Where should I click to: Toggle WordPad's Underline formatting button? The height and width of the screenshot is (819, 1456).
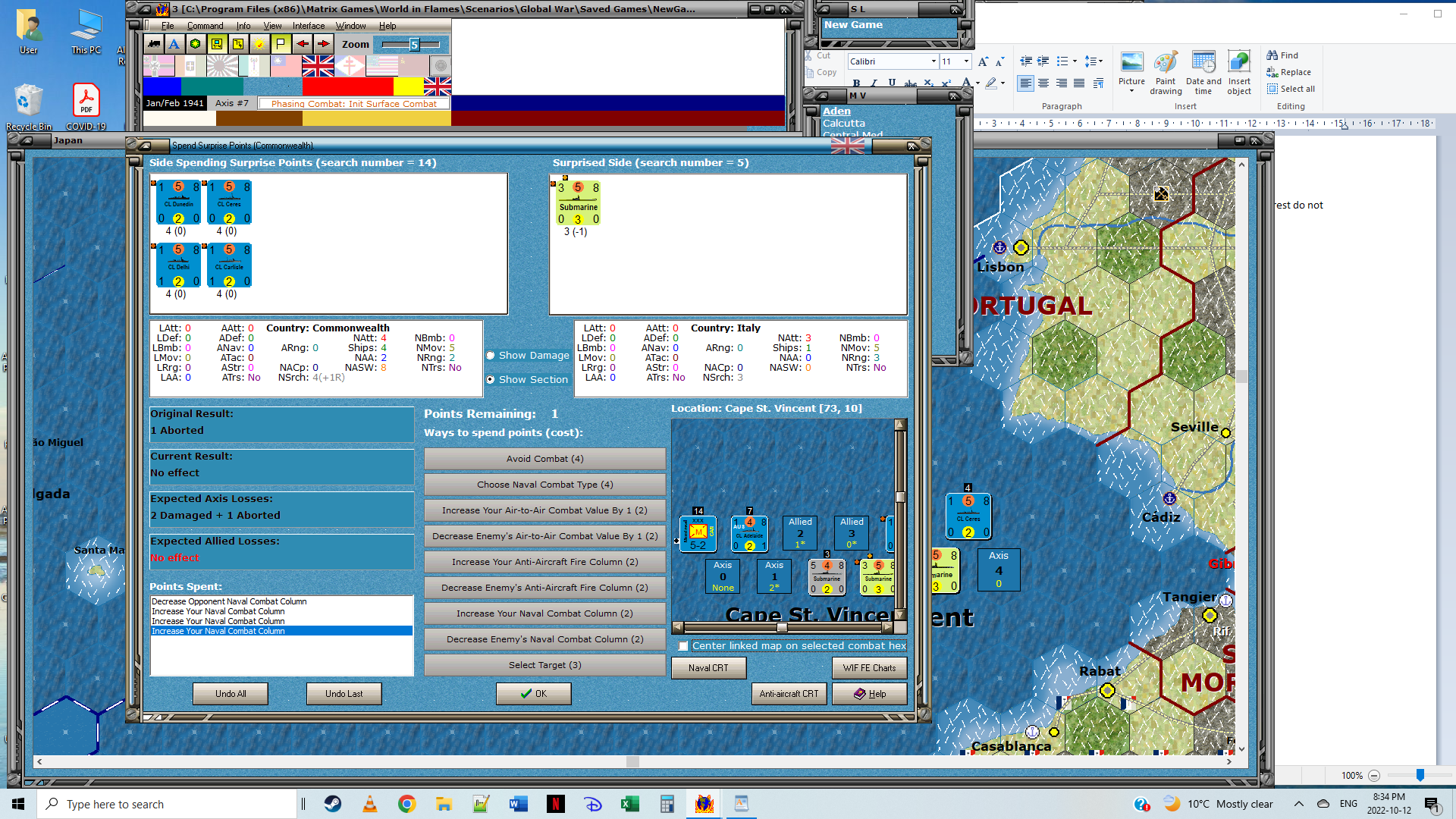point(892,83)
